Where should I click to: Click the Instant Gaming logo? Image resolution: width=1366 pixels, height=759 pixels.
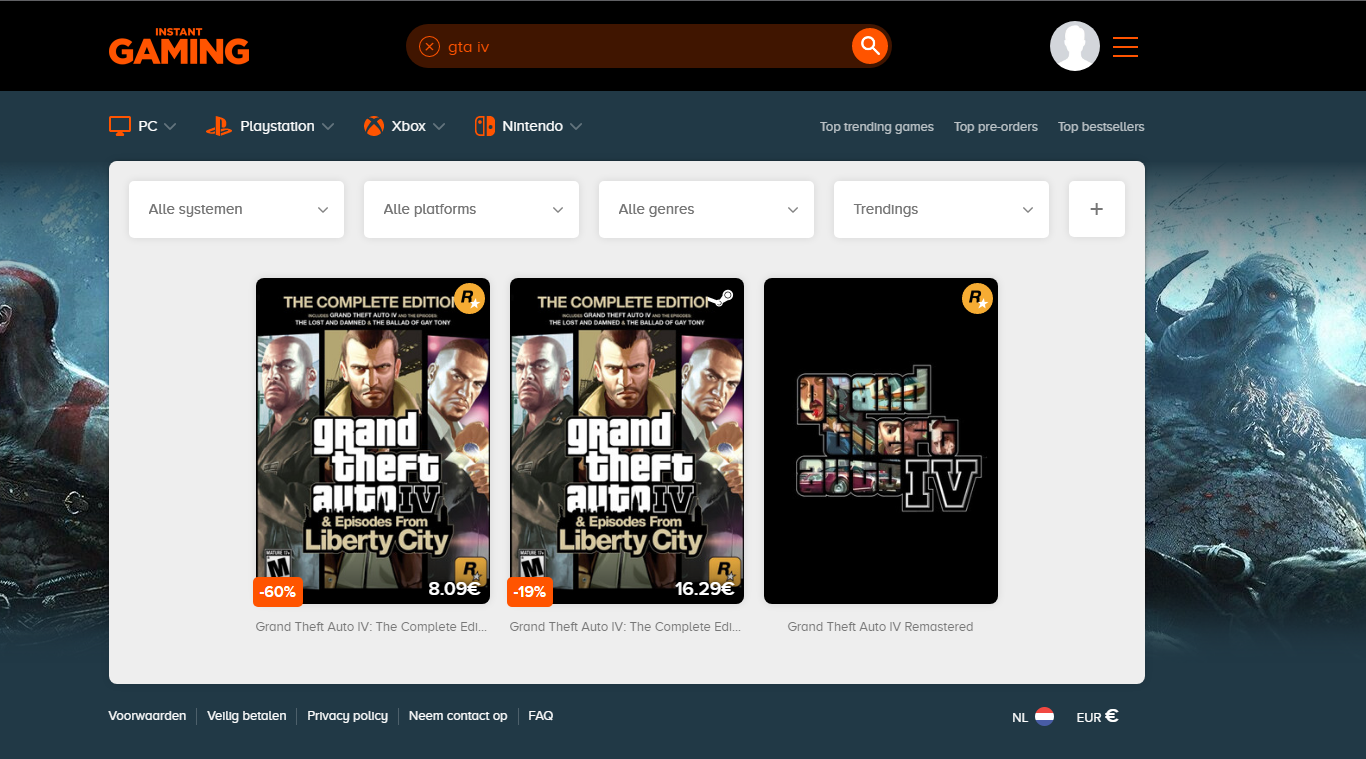click(179, 46)
